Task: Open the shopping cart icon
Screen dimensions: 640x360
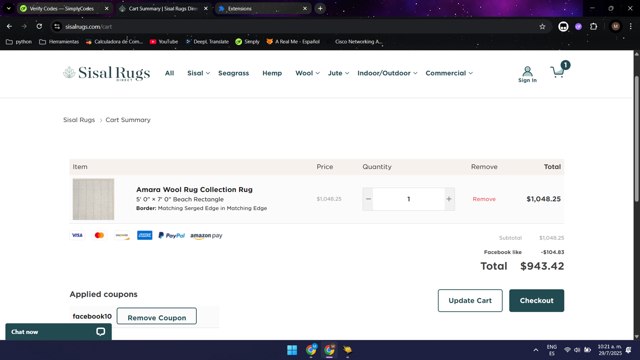Action: 558,72
